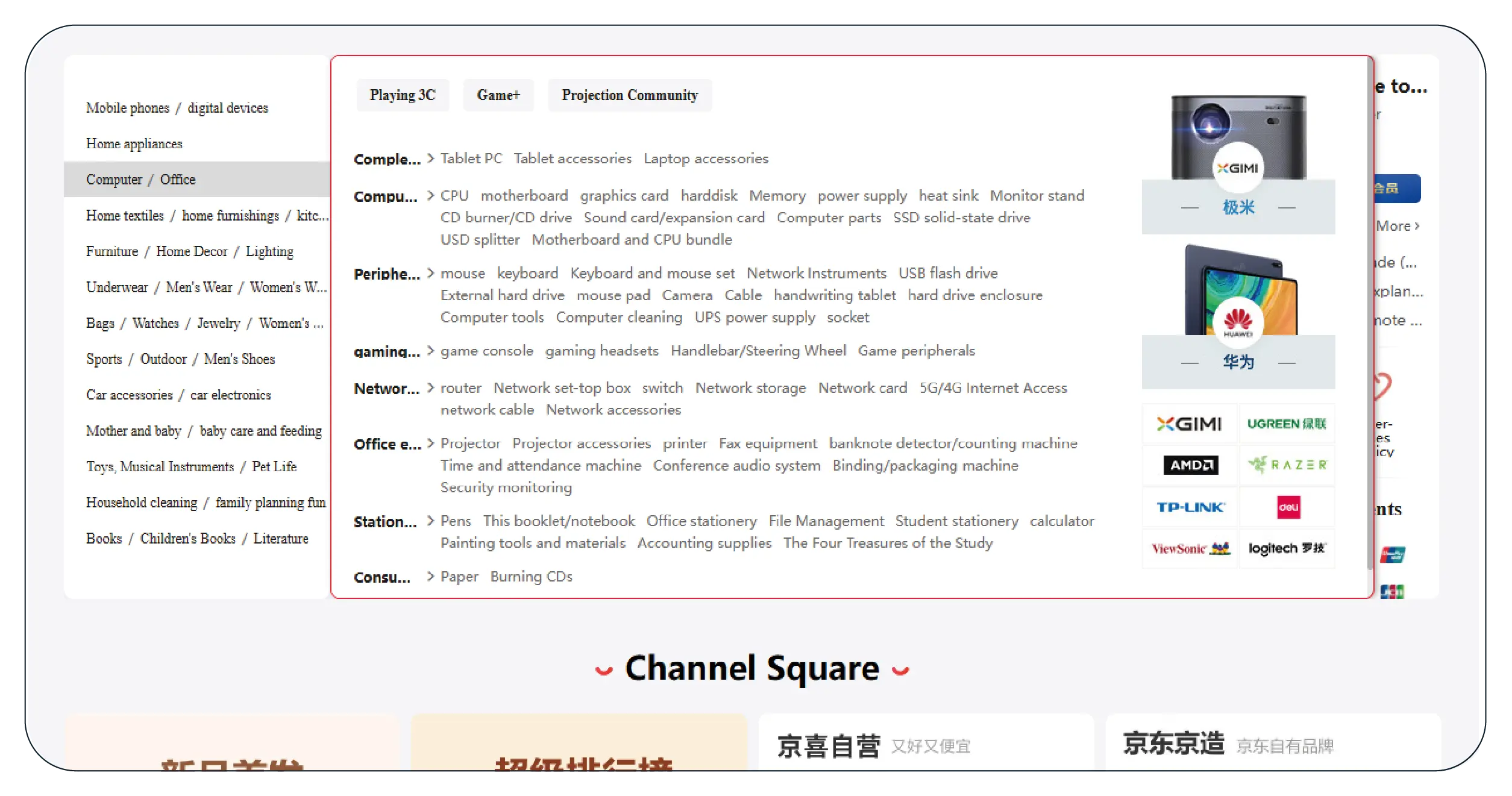Image resolution: width=1512 pixels, height=796 pixels.
Task: Click the ViewSonic brand logo
Action: 1190,548
